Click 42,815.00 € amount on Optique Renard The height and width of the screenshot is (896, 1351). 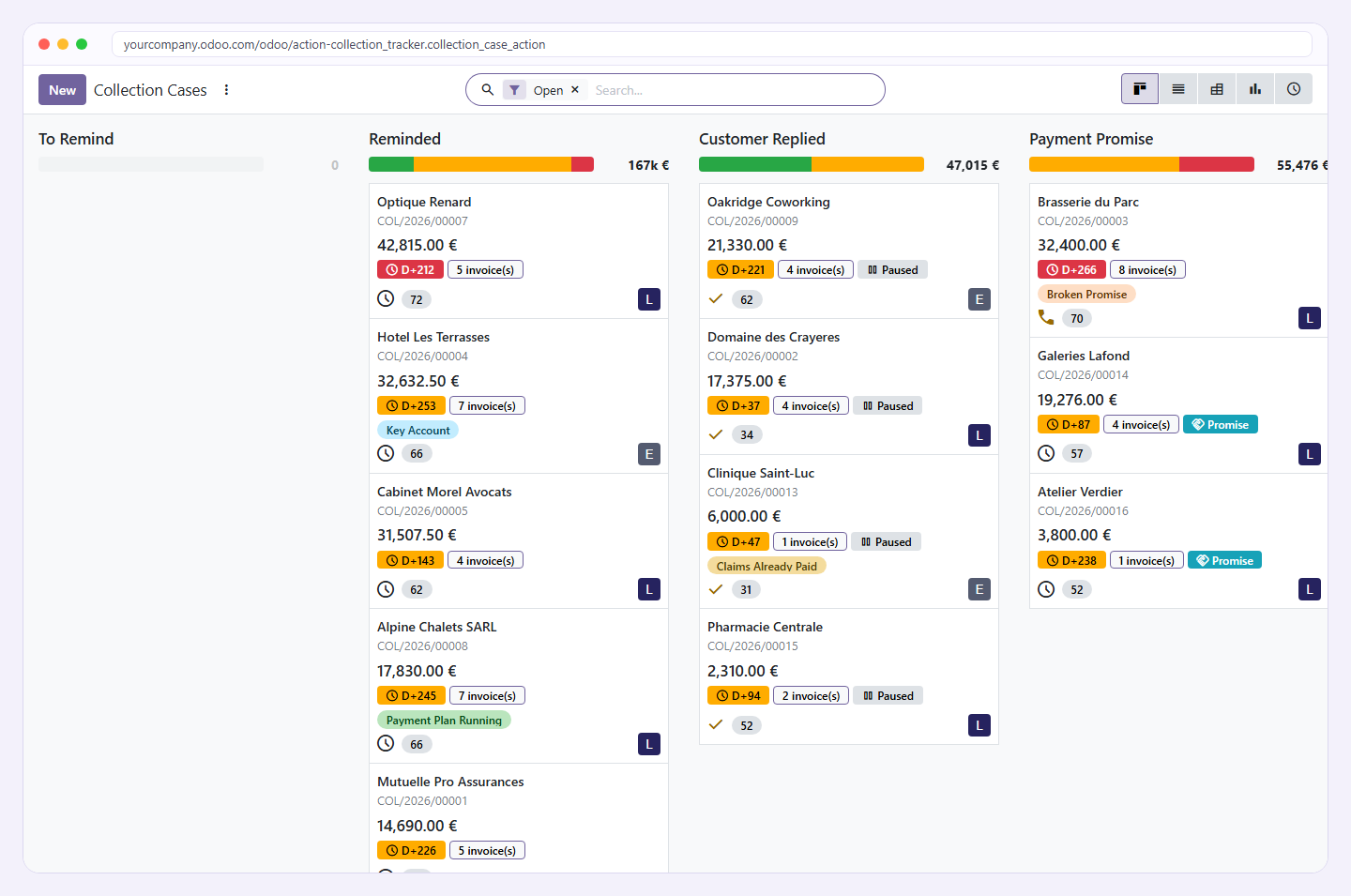tap(417, 245)
